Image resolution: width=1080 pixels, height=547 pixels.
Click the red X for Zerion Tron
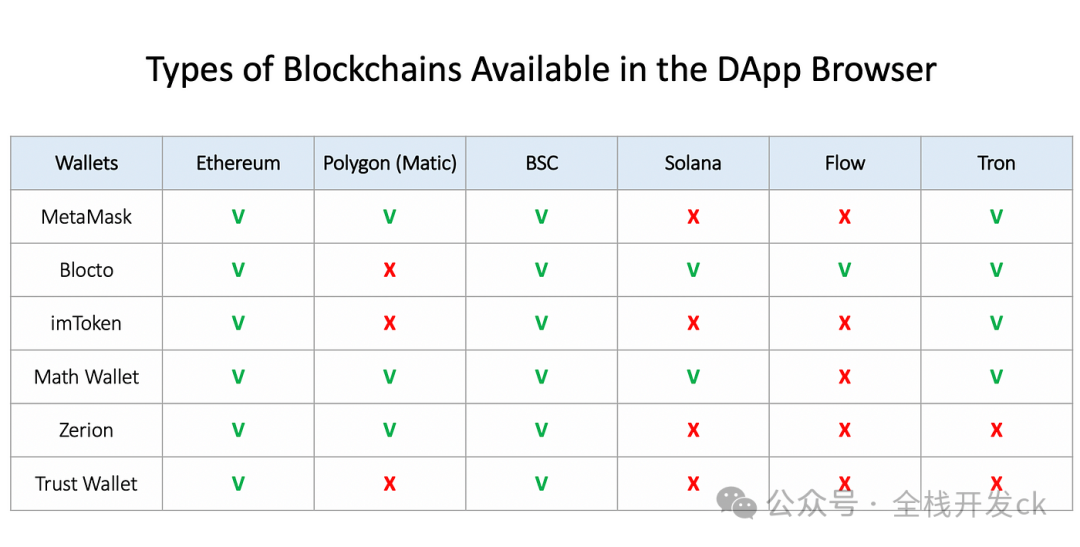tap(996, 430)
